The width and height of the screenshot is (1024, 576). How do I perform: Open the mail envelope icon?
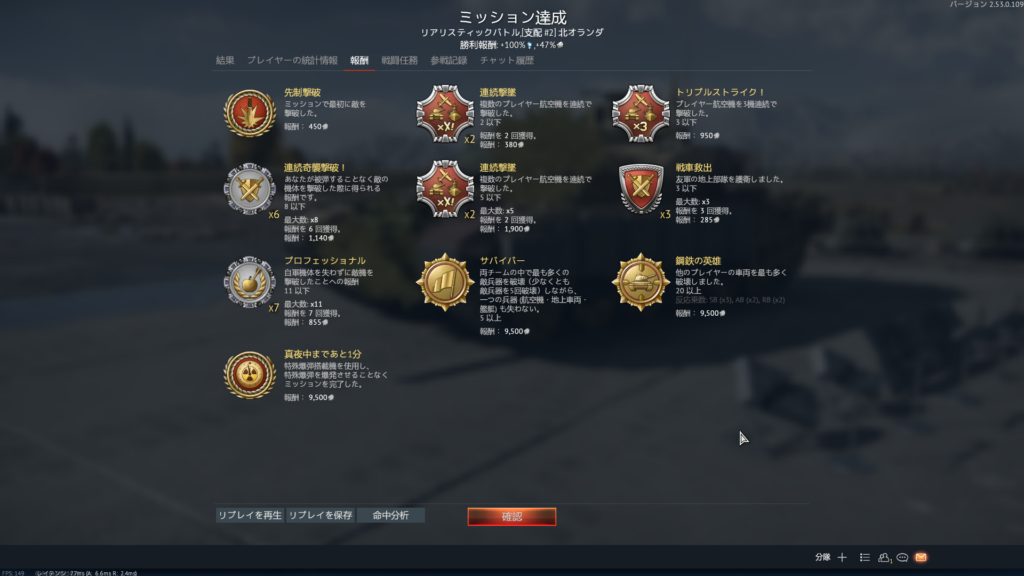921,557
